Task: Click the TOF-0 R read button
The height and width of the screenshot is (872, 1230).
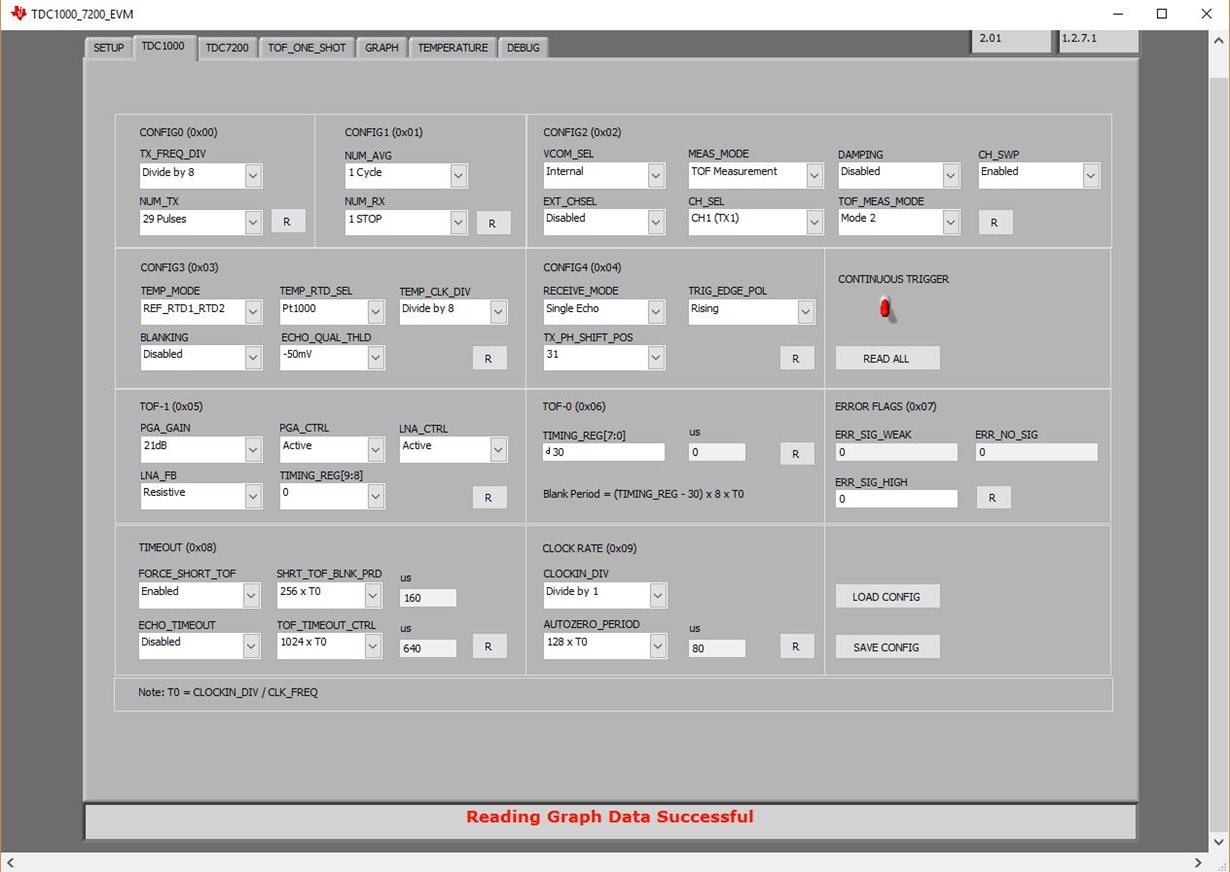Action: 797,454
